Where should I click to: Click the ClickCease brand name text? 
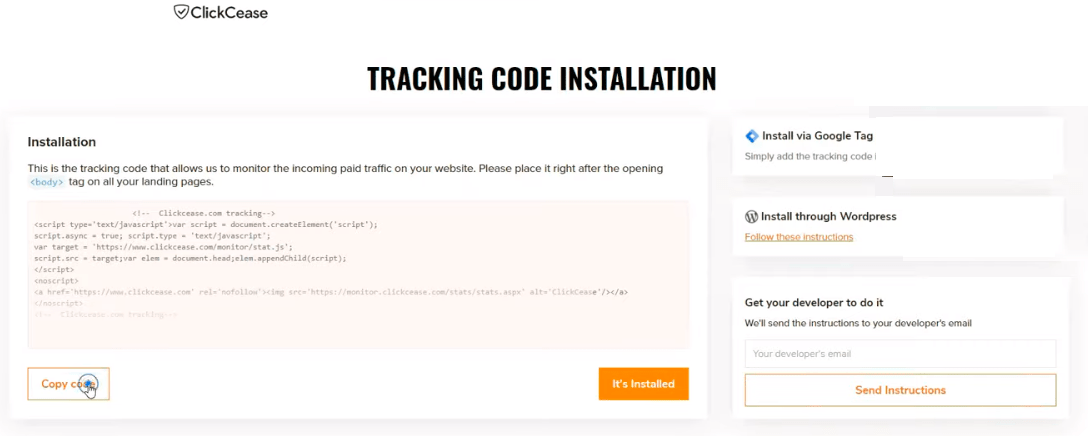[229, 12]
